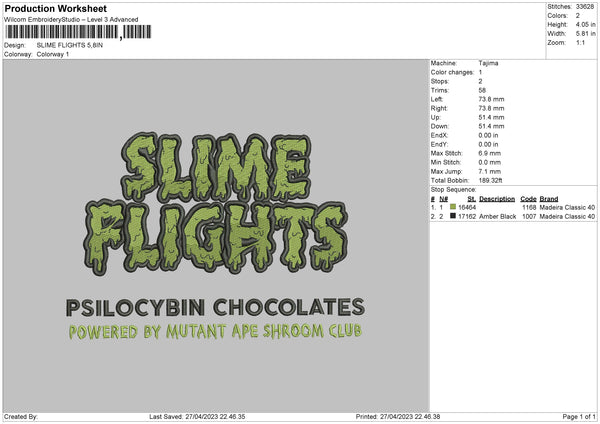The height and width of the screenshot is (424, 600).
Task: Click the 'Stop Sequence:' heading
Action: coord(453,190)
